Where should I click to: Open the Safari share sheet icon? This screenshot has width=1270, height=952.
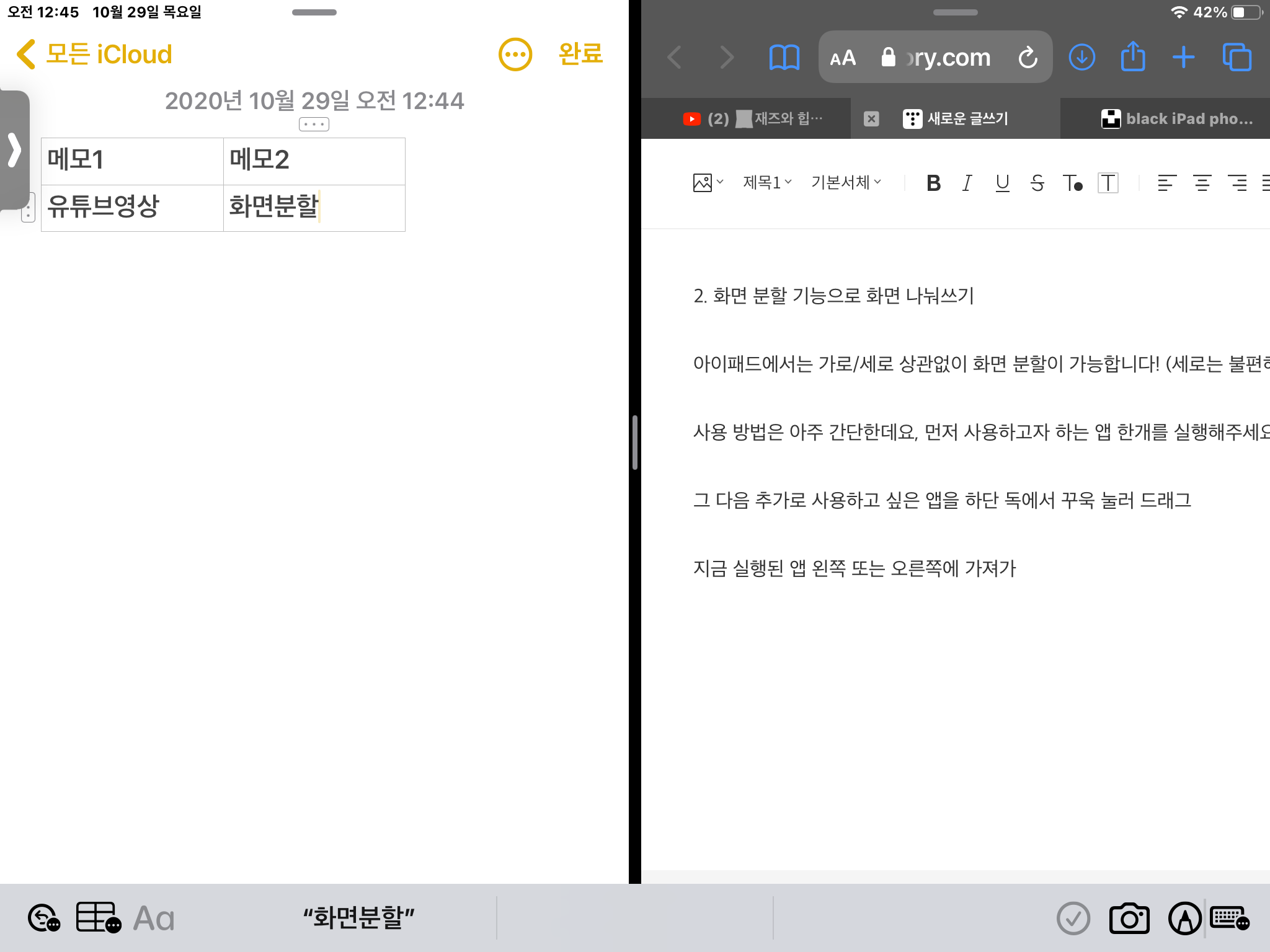click(x=1133, y=58)
